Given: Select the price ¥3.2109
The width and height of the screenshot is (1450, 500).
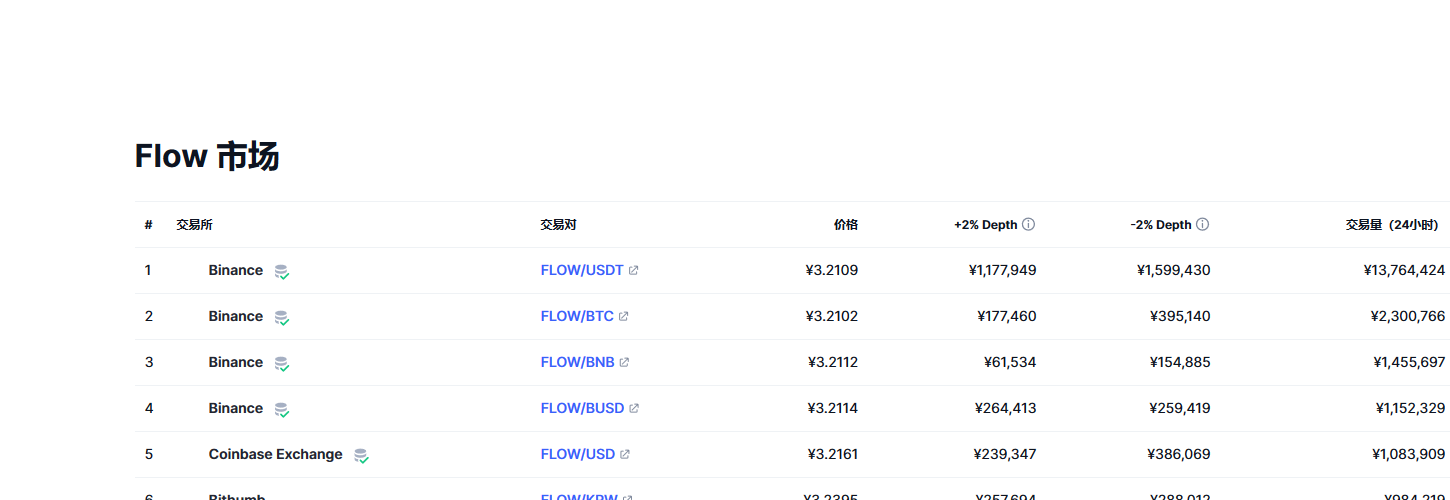Looking at the screenshot, I should point(832,270).
